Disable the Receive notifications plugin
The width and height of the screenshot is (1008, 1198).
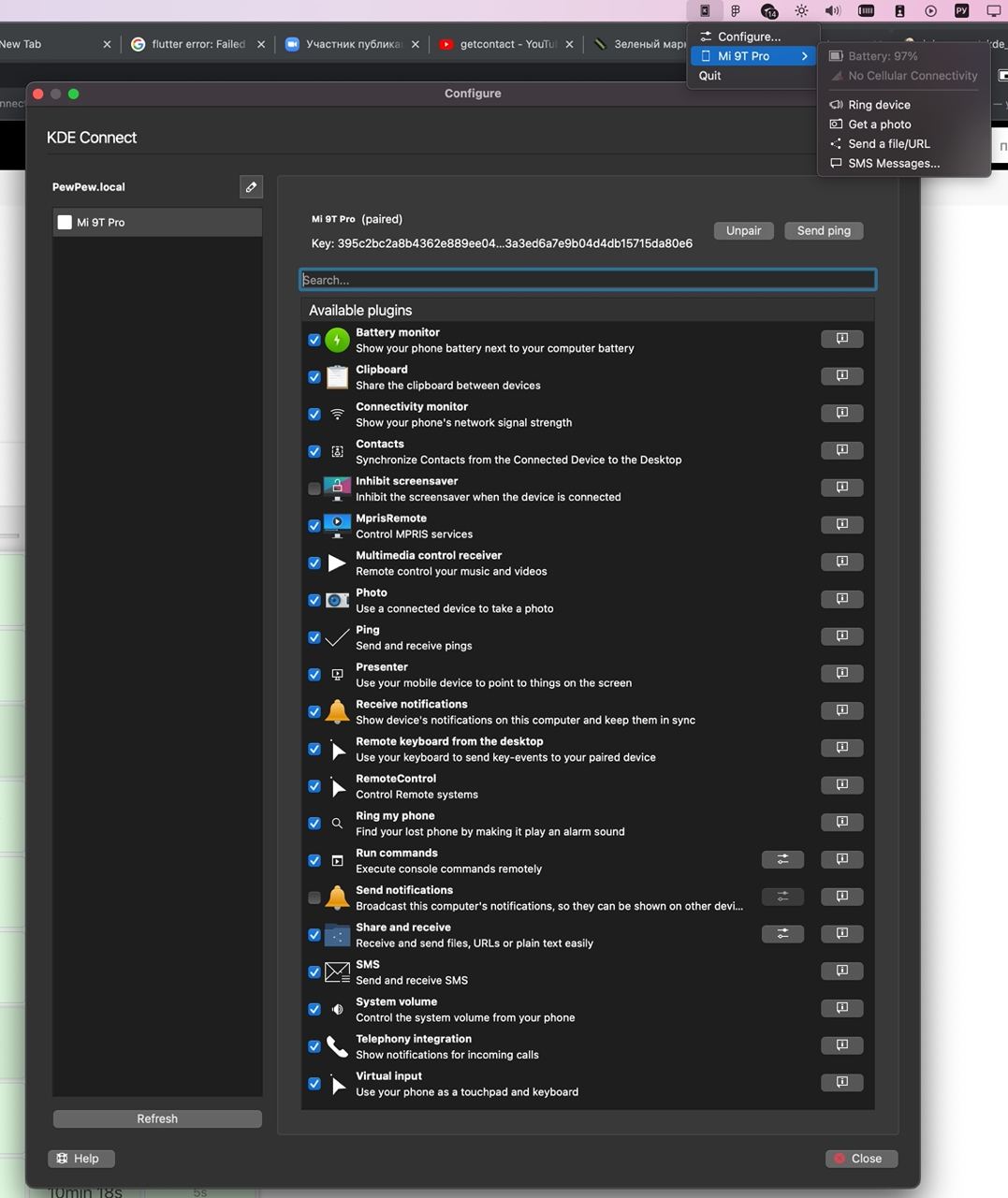(x=314, y=711)
